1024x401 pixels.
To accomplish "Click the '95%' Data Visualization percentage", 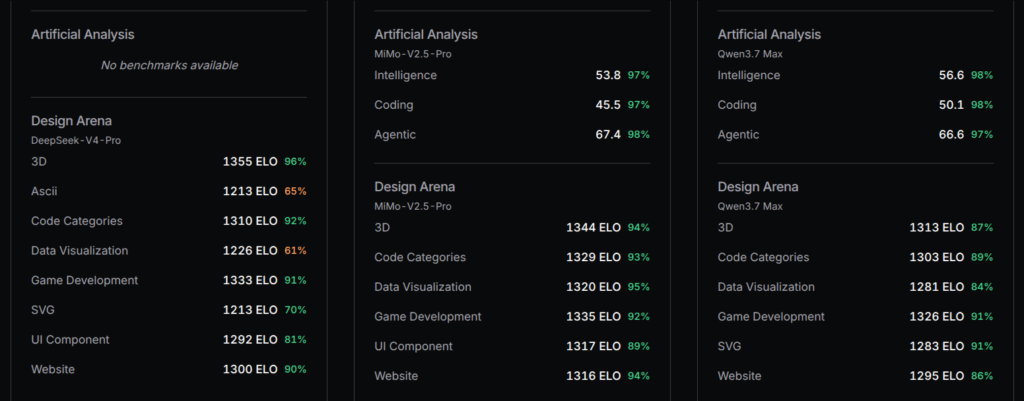I will click(x=639, y=287).
